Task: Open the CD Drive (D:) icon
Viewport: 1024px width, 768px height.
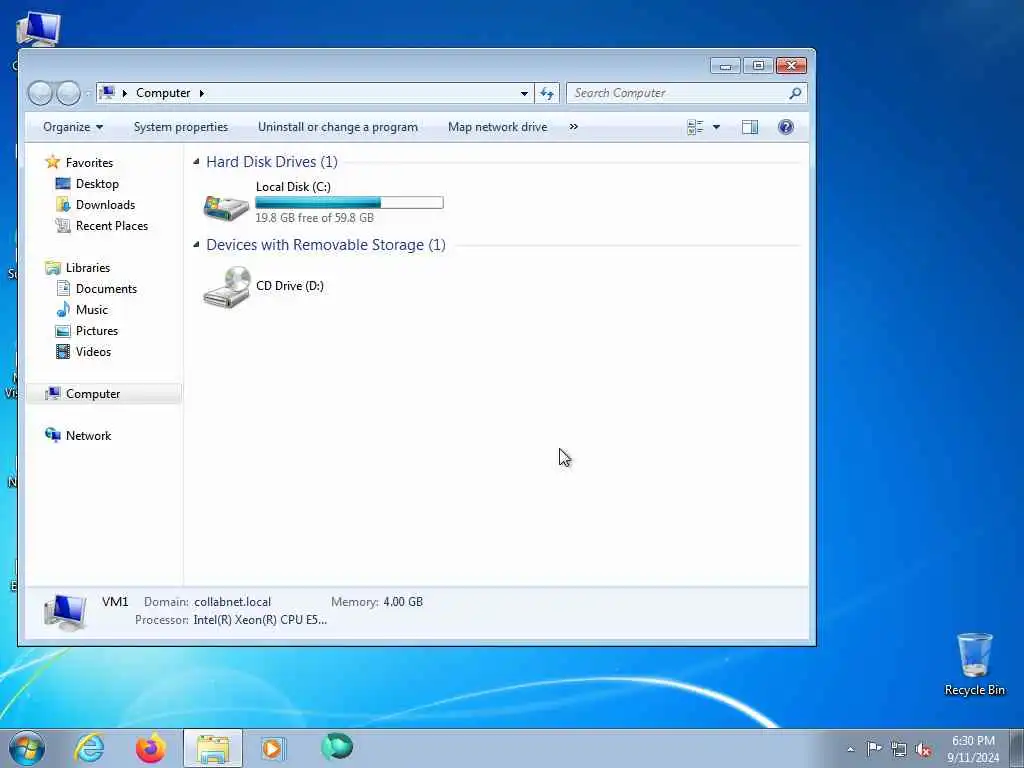Action: click(227, 287)
